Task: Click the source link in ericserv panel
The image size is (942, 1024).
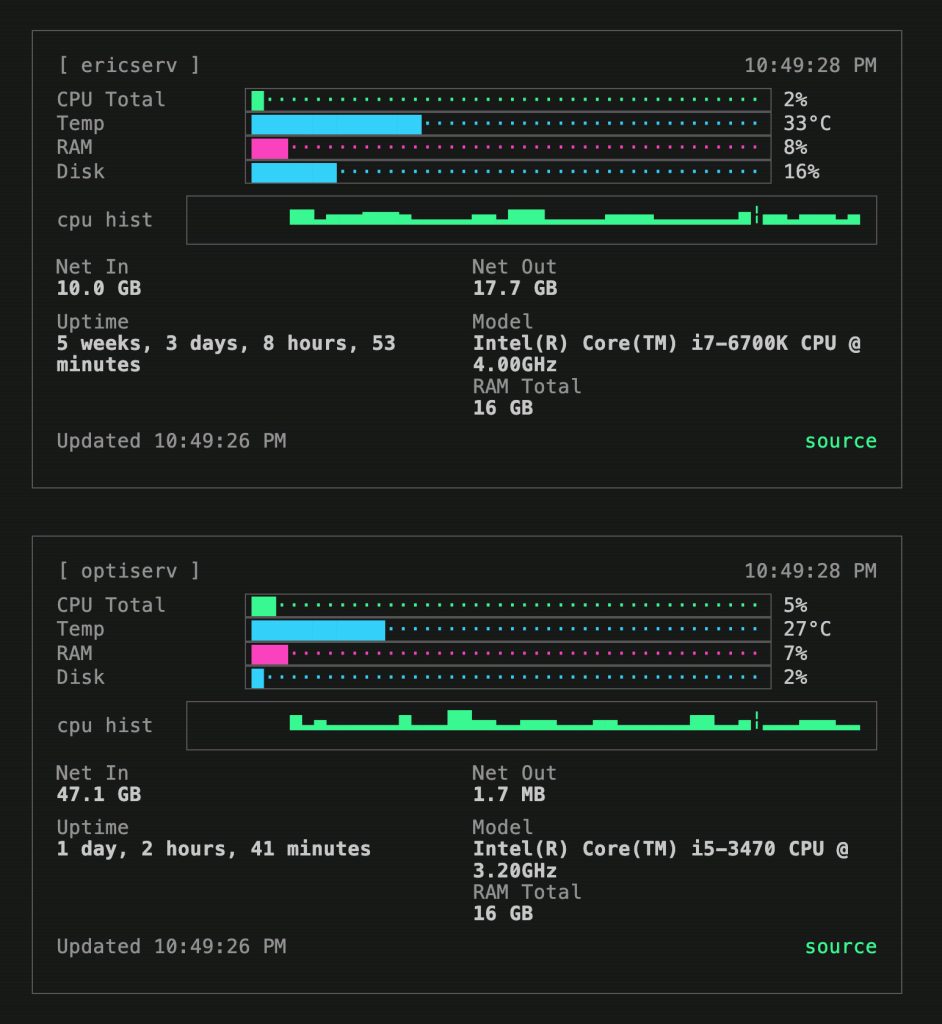Action: click(x=840, y=441)
